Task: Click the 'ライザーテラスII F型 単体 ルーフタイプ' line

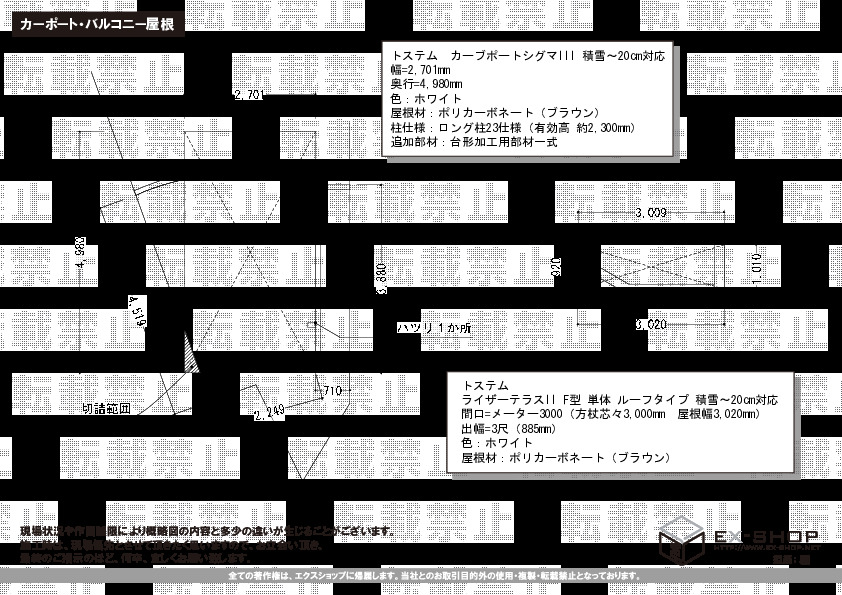Action: (x=620, y=400)
